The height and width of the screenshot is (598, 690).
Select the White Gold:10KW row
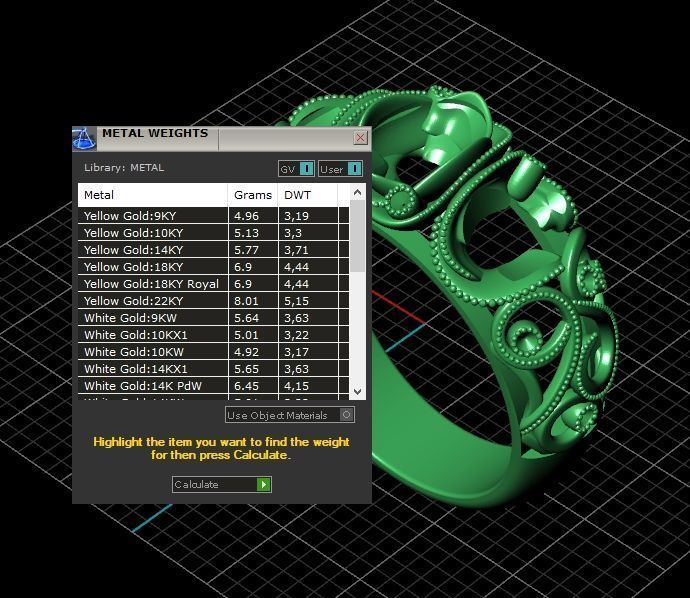point(213,352)
